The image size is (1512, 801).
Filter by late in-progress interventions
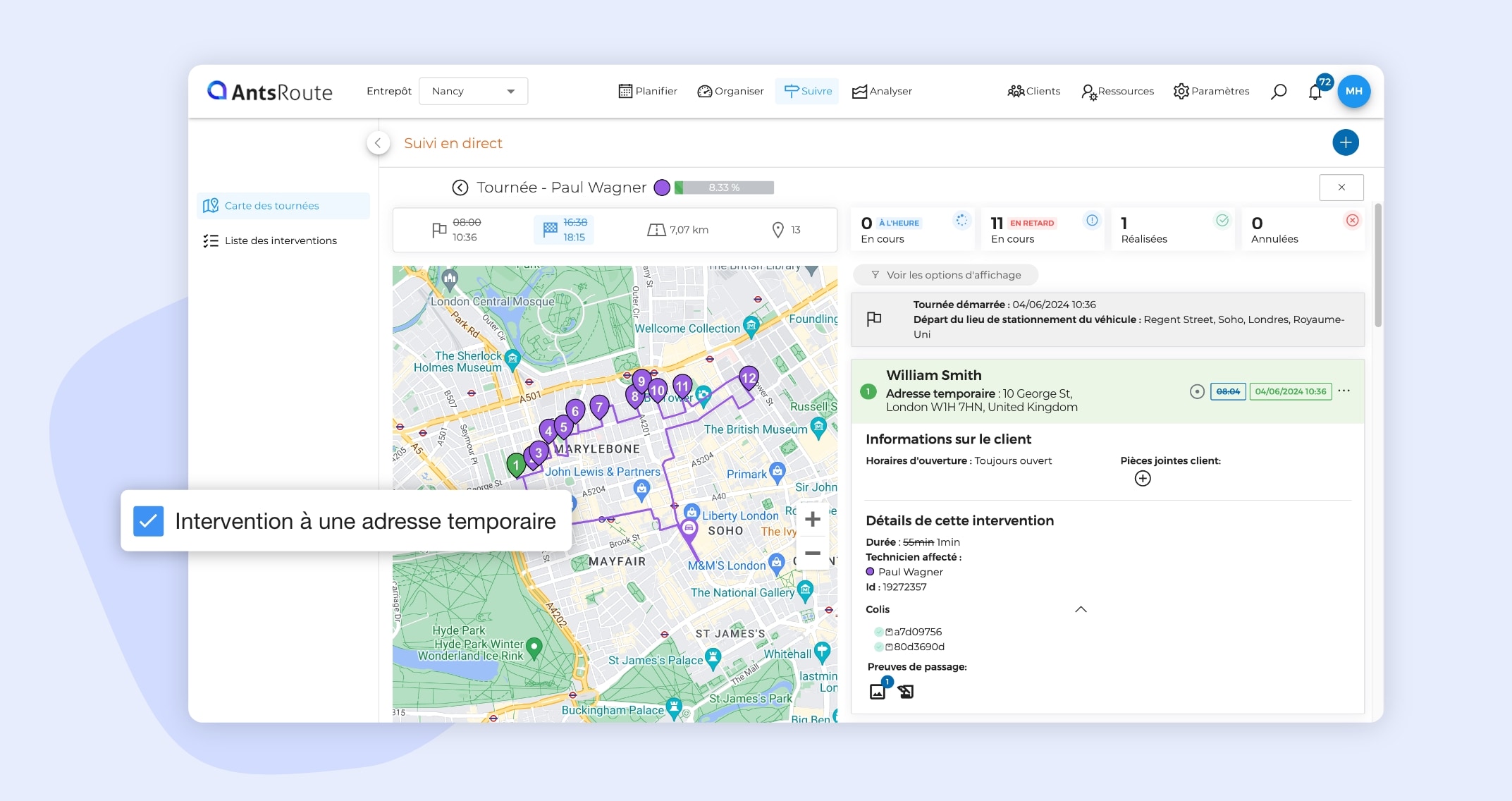[1041, 230]
